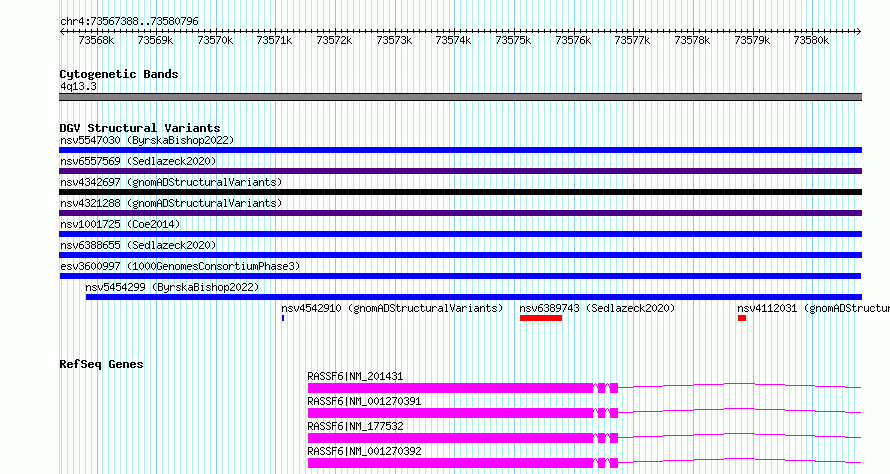Click nsv4321288 (gnomADStructuralVariants) label
Screen dimensions: 890x474
click(171, 203)
